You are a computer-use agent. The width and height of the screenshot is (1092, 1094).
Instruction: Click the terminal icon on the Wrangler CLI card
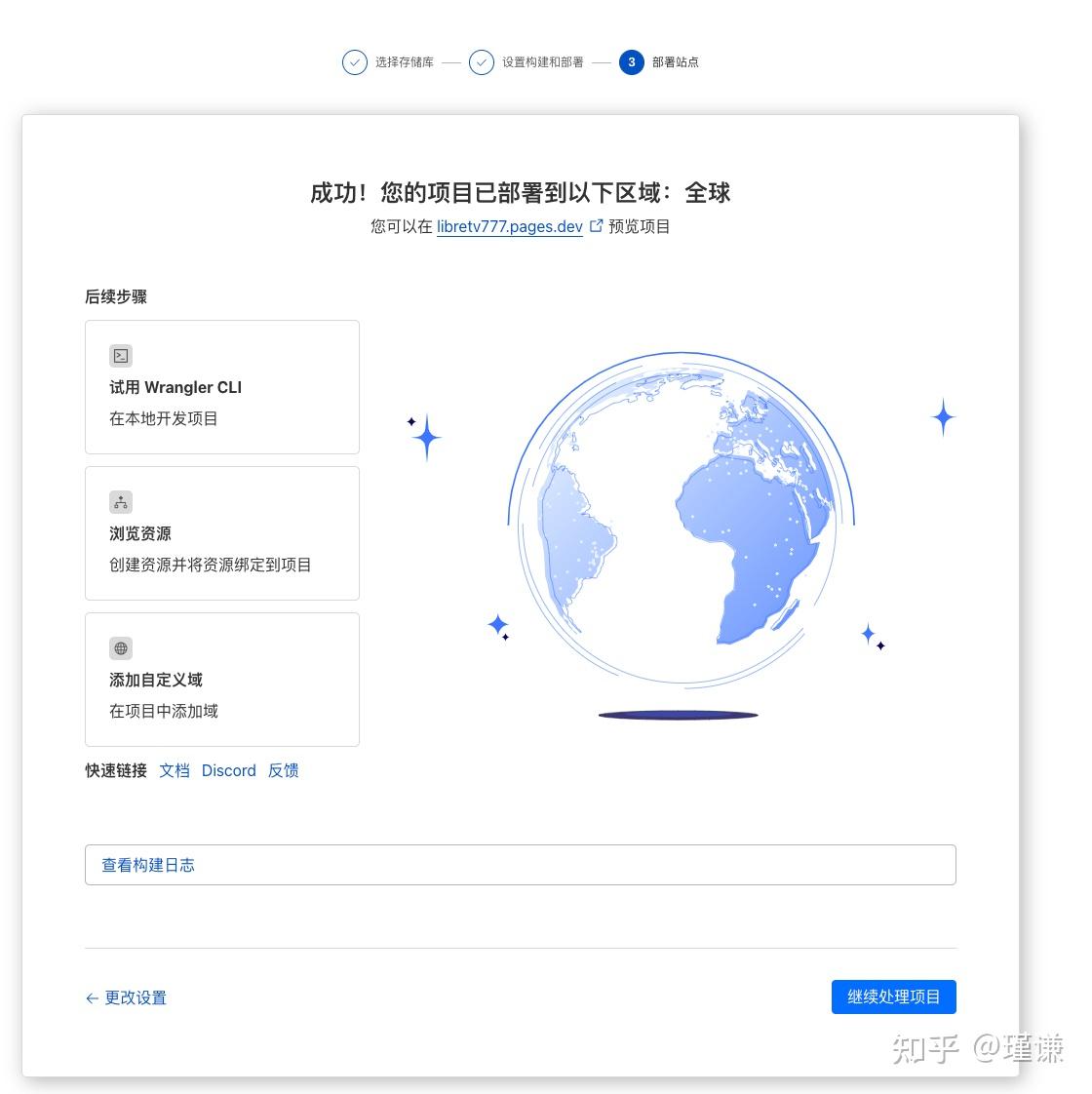tap(120, 356)
